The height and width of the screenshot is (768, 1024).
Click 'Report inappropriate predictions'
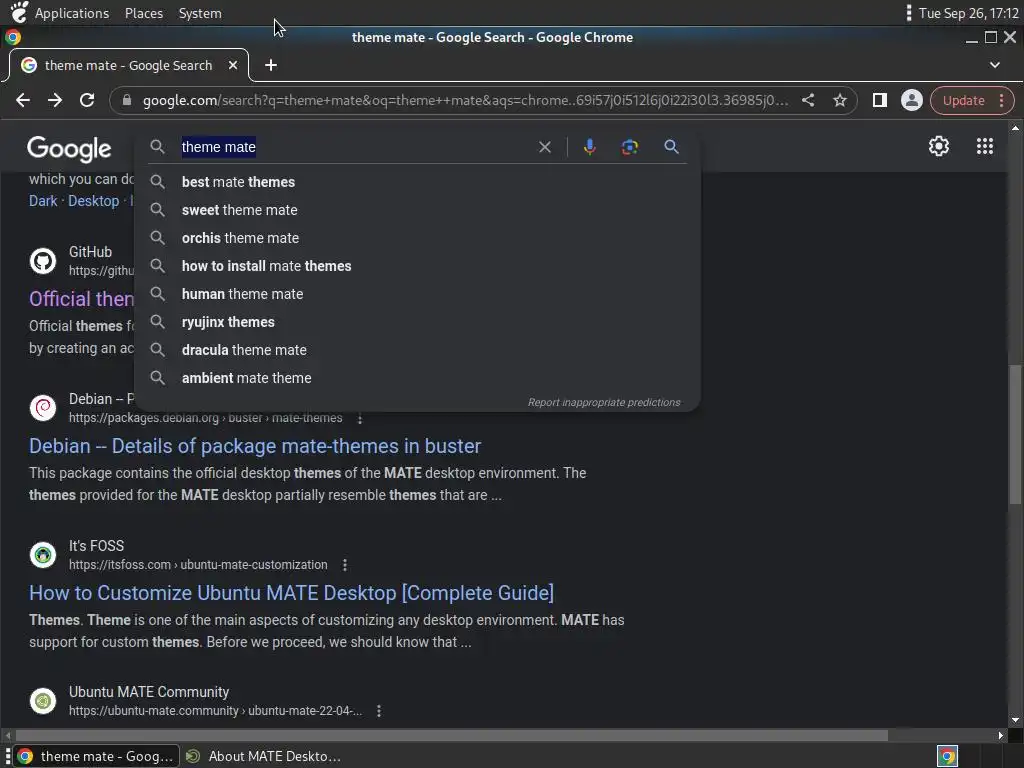tap(604, 402)
